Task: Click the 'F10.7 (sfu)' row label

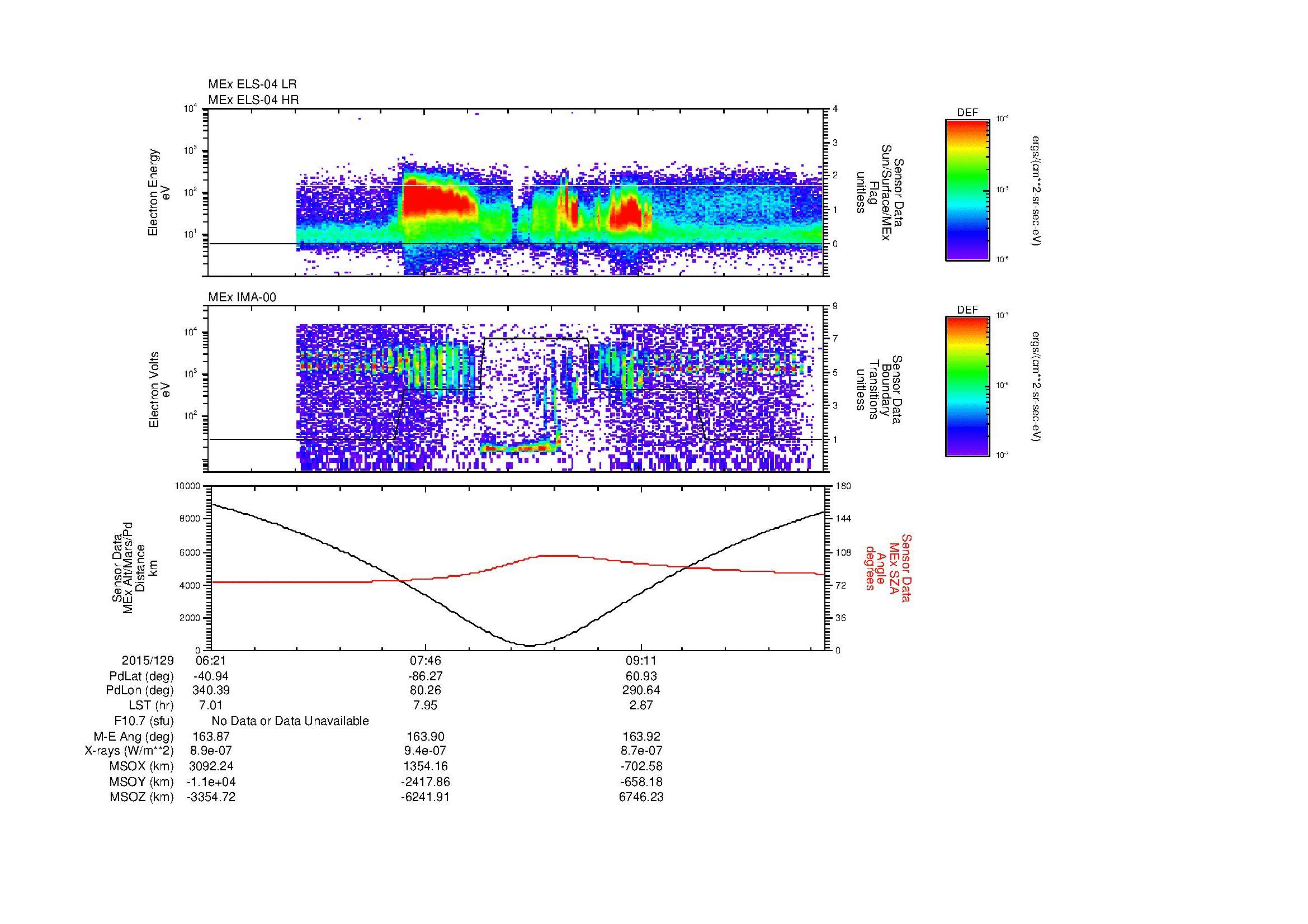Action: pyautogui.click(x=144, y=721)
